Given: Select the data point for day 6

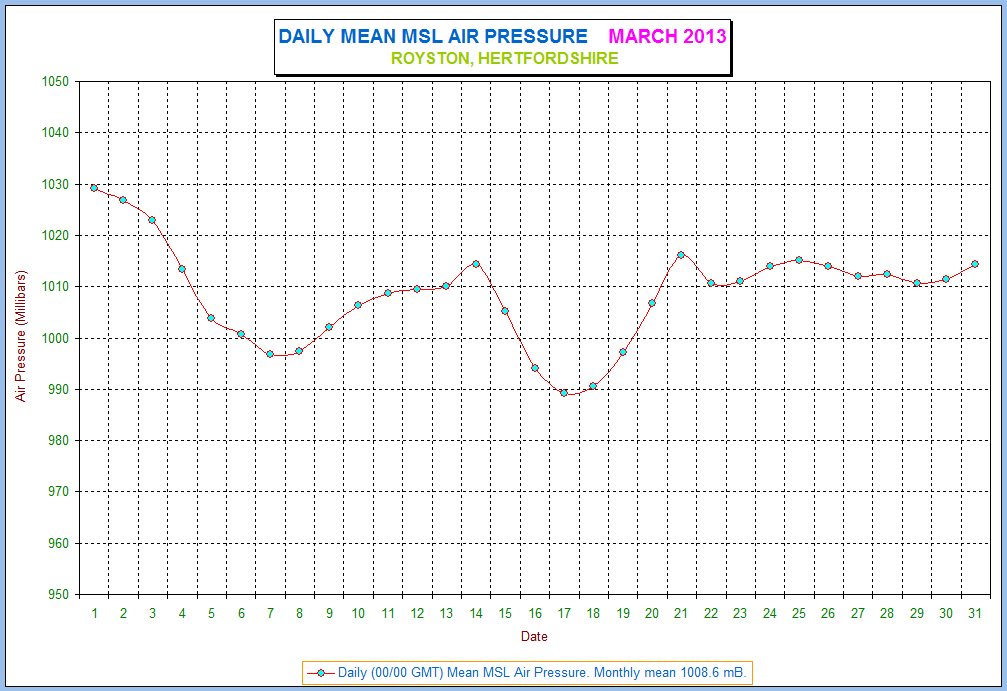Looking at the screenshot, I should (x=241, y=334).
